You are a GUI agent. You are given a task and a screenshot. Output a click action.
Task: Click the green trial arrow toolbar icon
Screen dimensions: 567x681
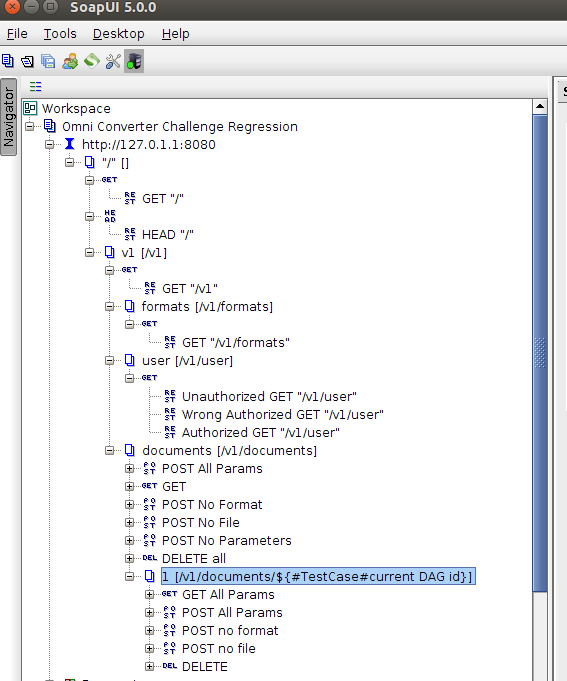click(x=92, y=61)
